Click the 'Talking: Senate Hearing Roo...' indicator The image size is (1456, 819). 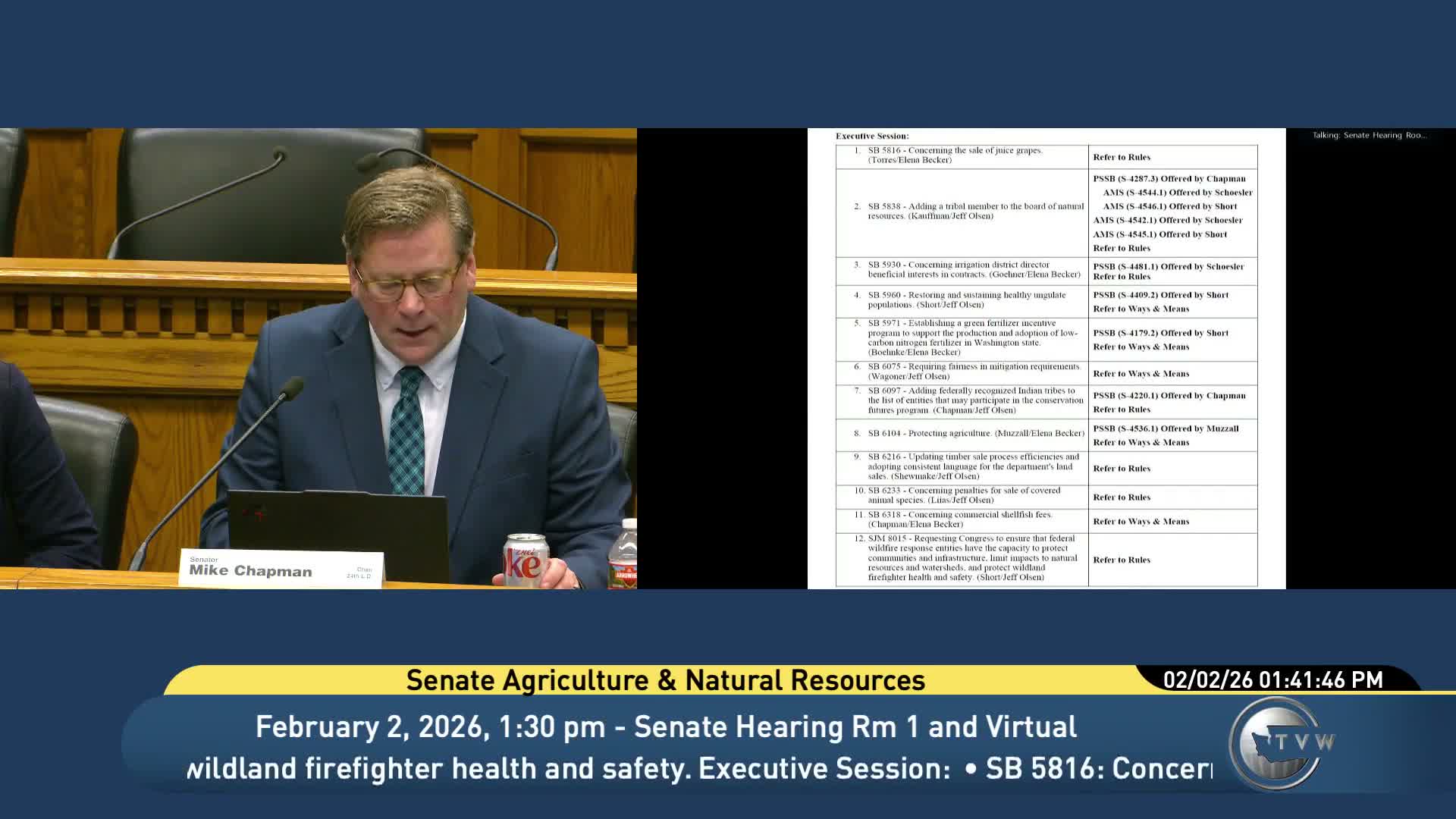(x=1369, y=136)
